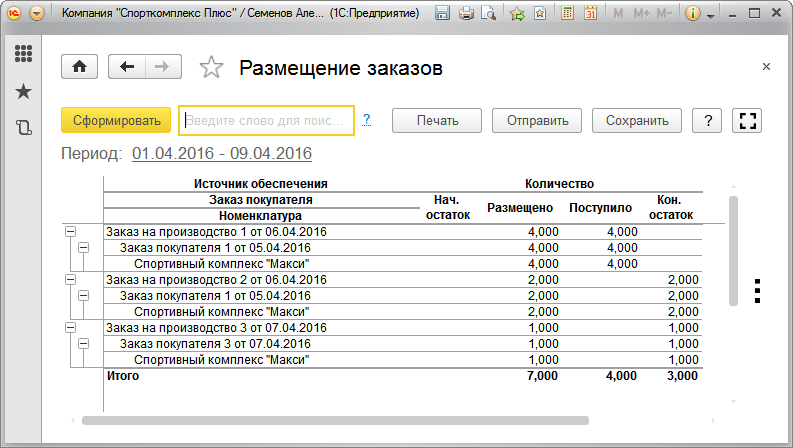Select row Заказ на производство 3 от 07.04.2016
This screenshot has height=448, width=793.
[403, 328]
